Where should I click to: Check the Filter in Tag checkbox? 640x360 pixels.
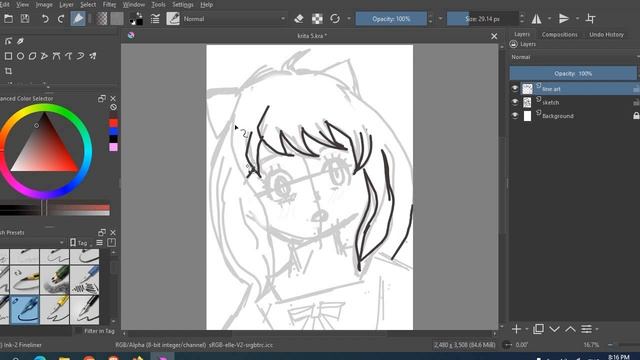click(78, 331)
